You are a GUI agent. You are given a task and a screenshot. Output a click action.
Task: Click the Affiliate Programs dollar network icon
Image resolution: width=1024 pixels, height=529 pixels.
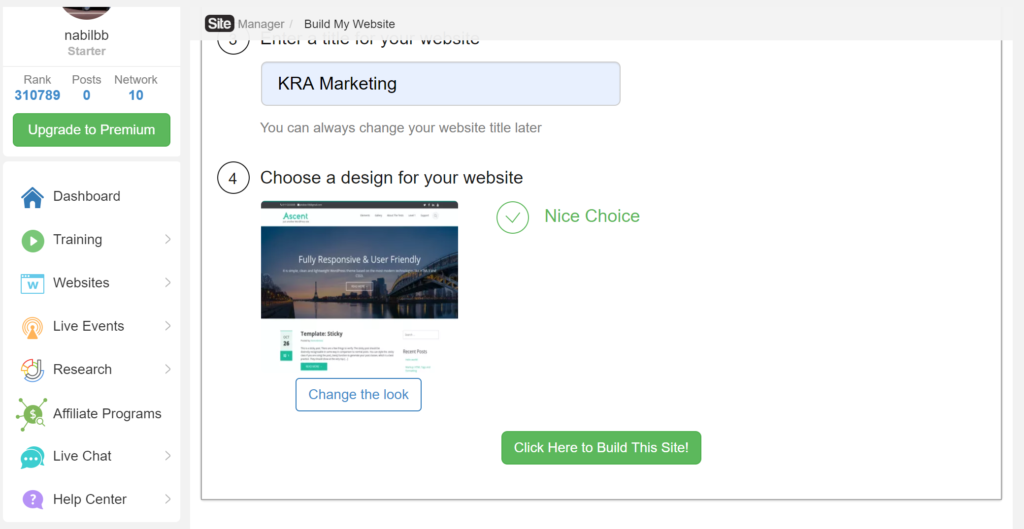[x=32, y=414]
